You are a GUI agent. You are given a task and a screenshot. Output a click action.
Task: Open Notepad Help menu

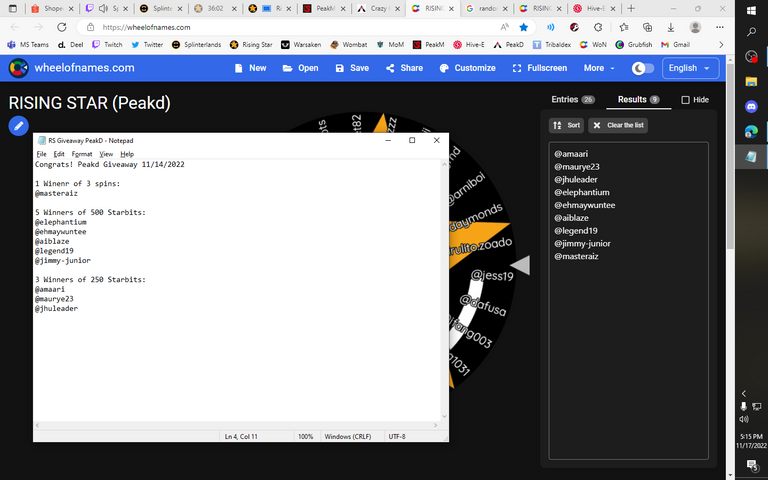(x=127, y=154)
